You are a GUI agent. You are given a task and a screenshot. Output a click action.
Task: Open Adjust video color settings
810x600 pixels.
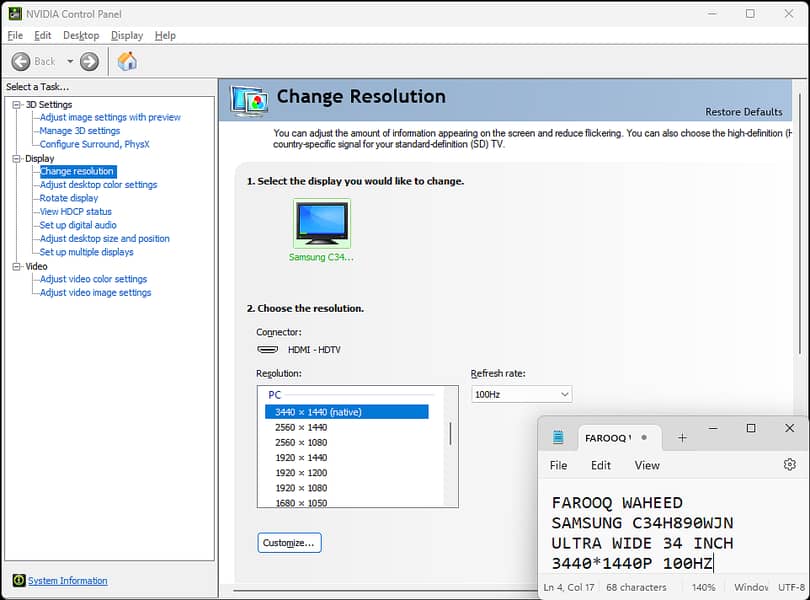click(x=93, y=279)
